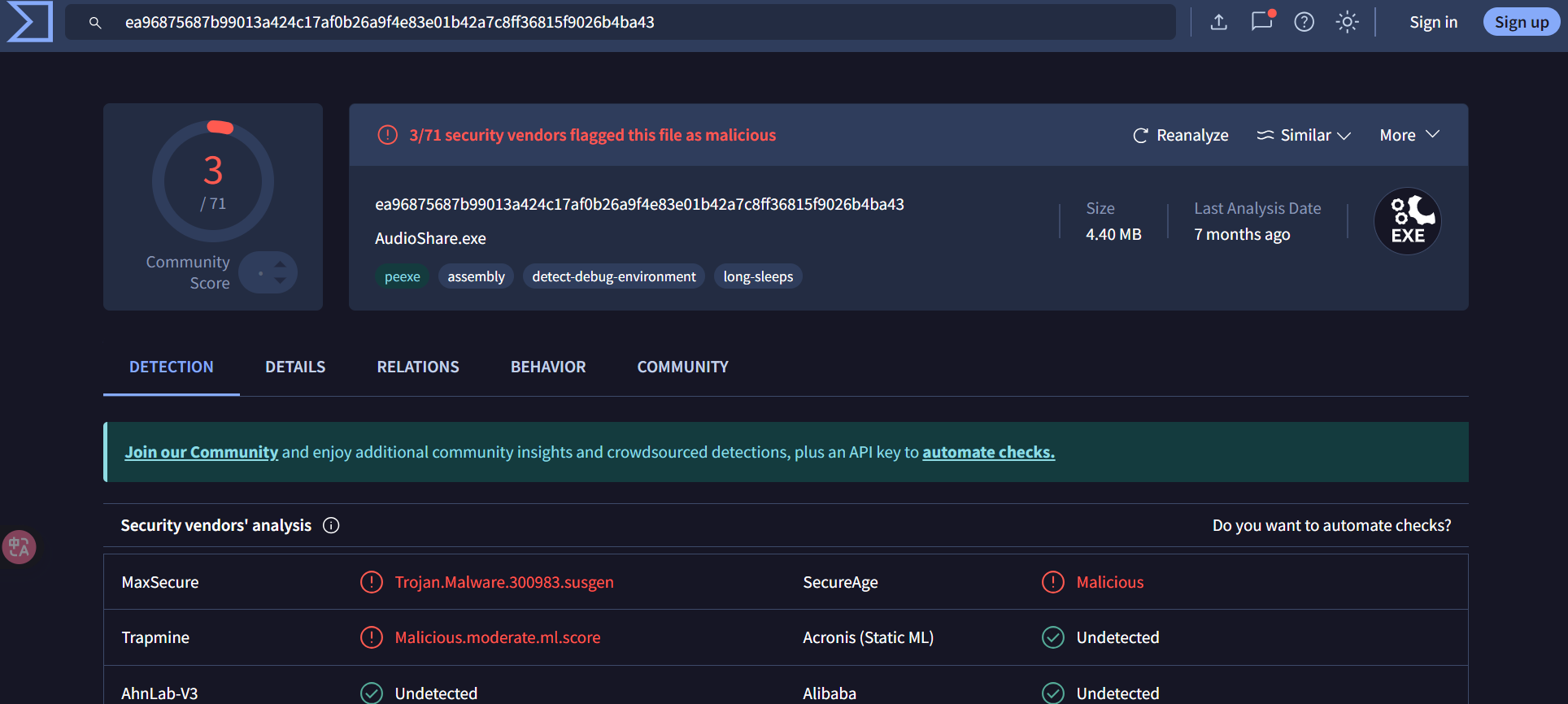Open the help question mark icon
This screenshot has height=704, width=1568.
(1304, 22)
